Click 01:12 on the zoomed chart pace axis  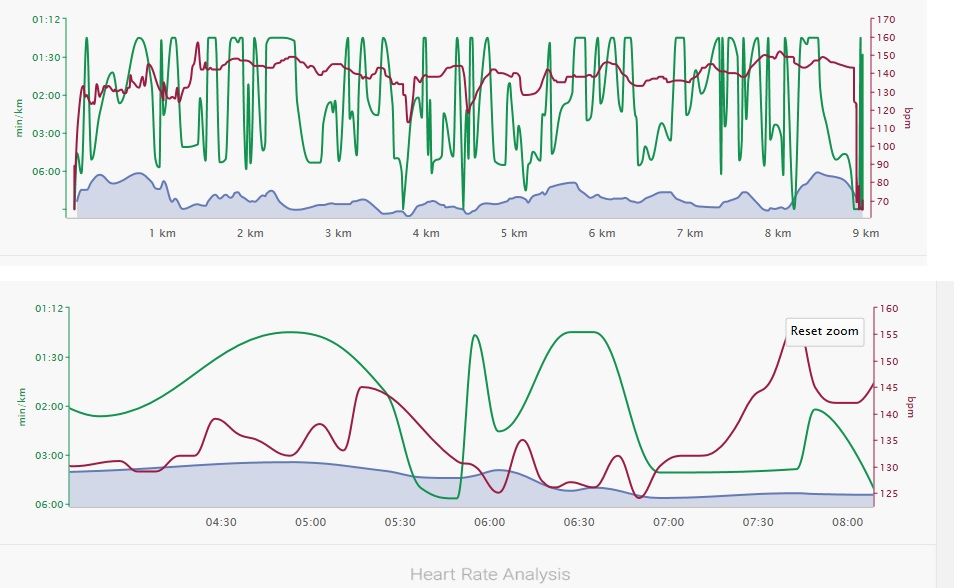coord(49,308)
